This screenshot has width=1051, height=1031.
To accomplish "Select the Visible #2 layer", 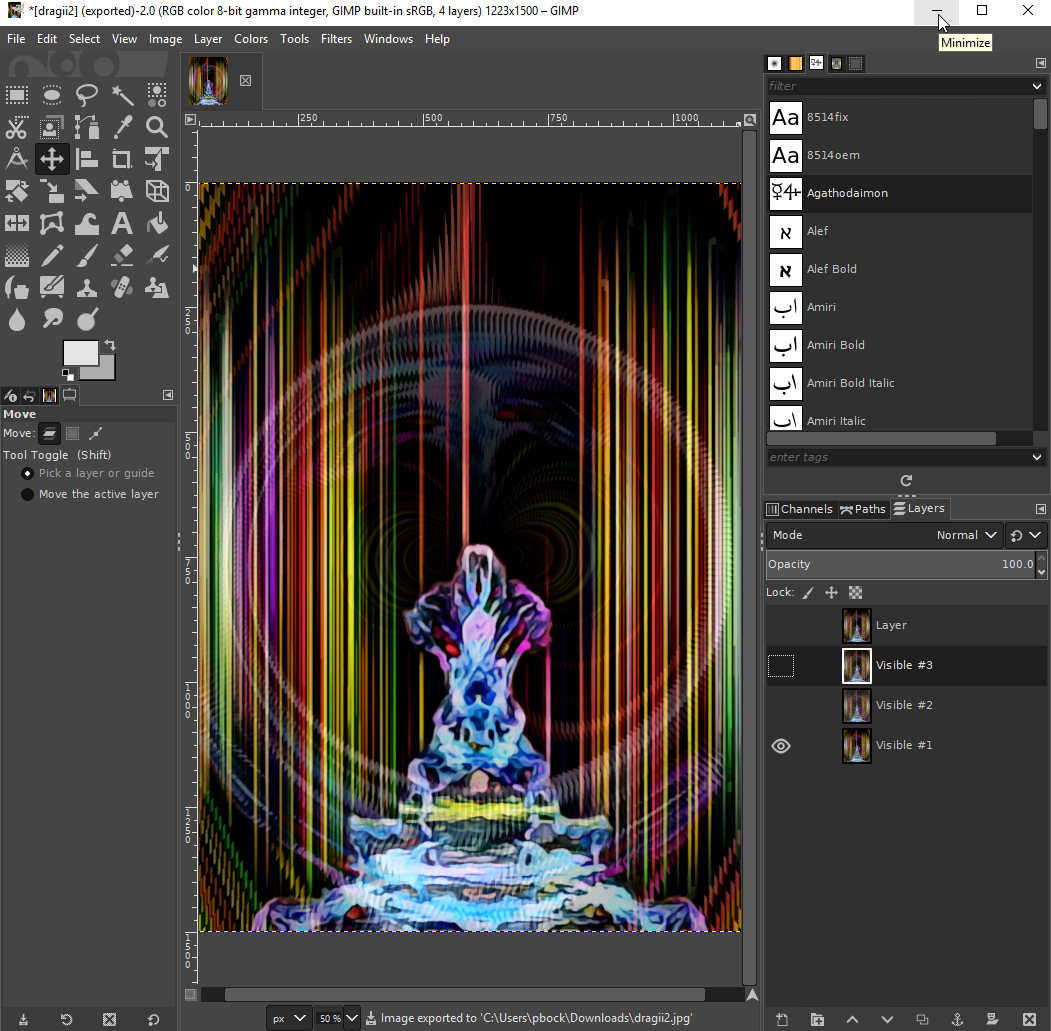I will pyautogui.click(x=904, y=705).
